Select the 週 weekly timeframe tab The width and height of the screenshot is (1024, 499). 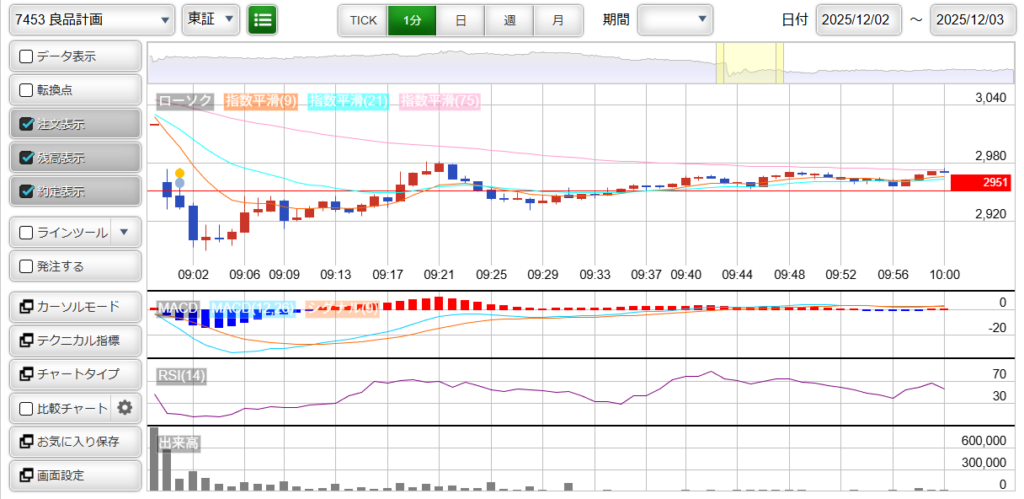click(509, 20)
